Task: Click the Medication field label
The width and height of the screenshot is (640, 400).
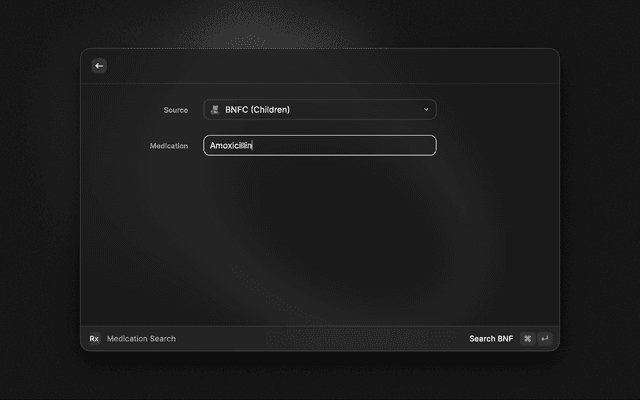Action: 168,146
